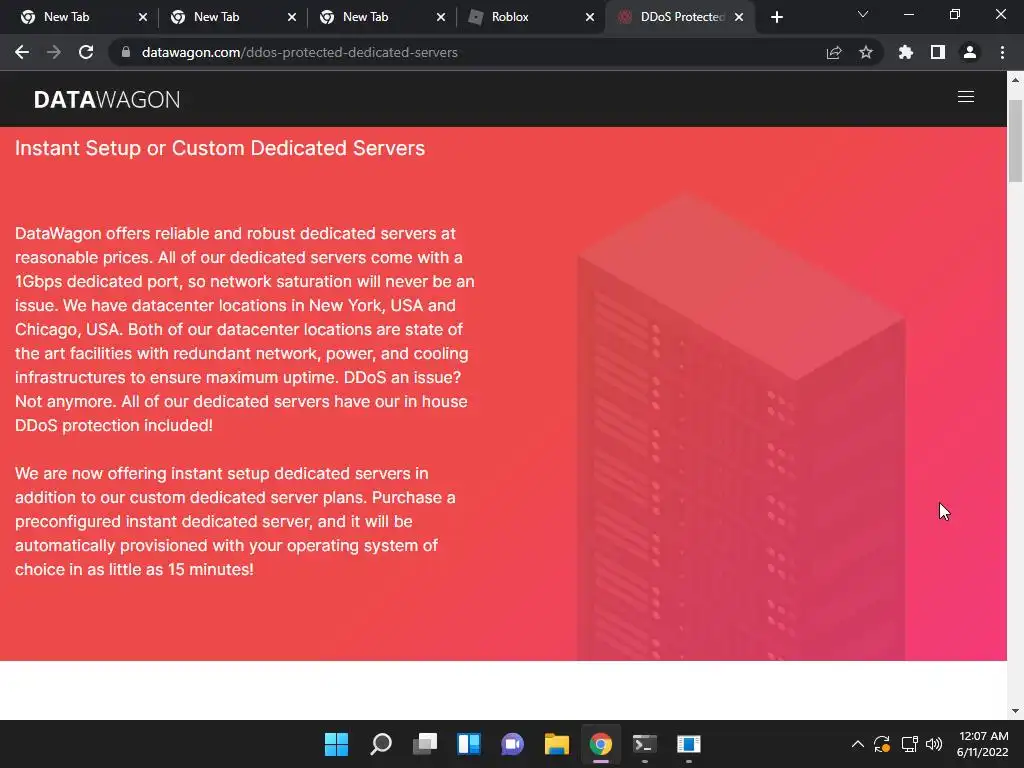Click the share page icon
1024x768 pixels.
[x=834, y=52]
